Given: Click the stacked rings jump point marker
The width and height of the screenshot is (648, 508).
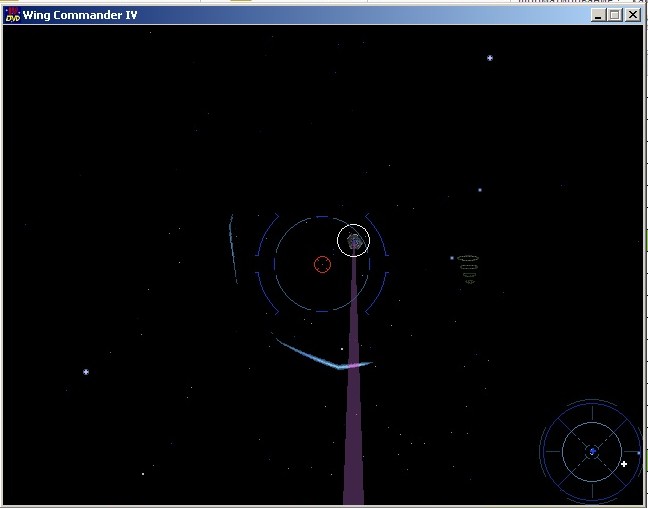Looking at the screenshot, I should point(468,270).
